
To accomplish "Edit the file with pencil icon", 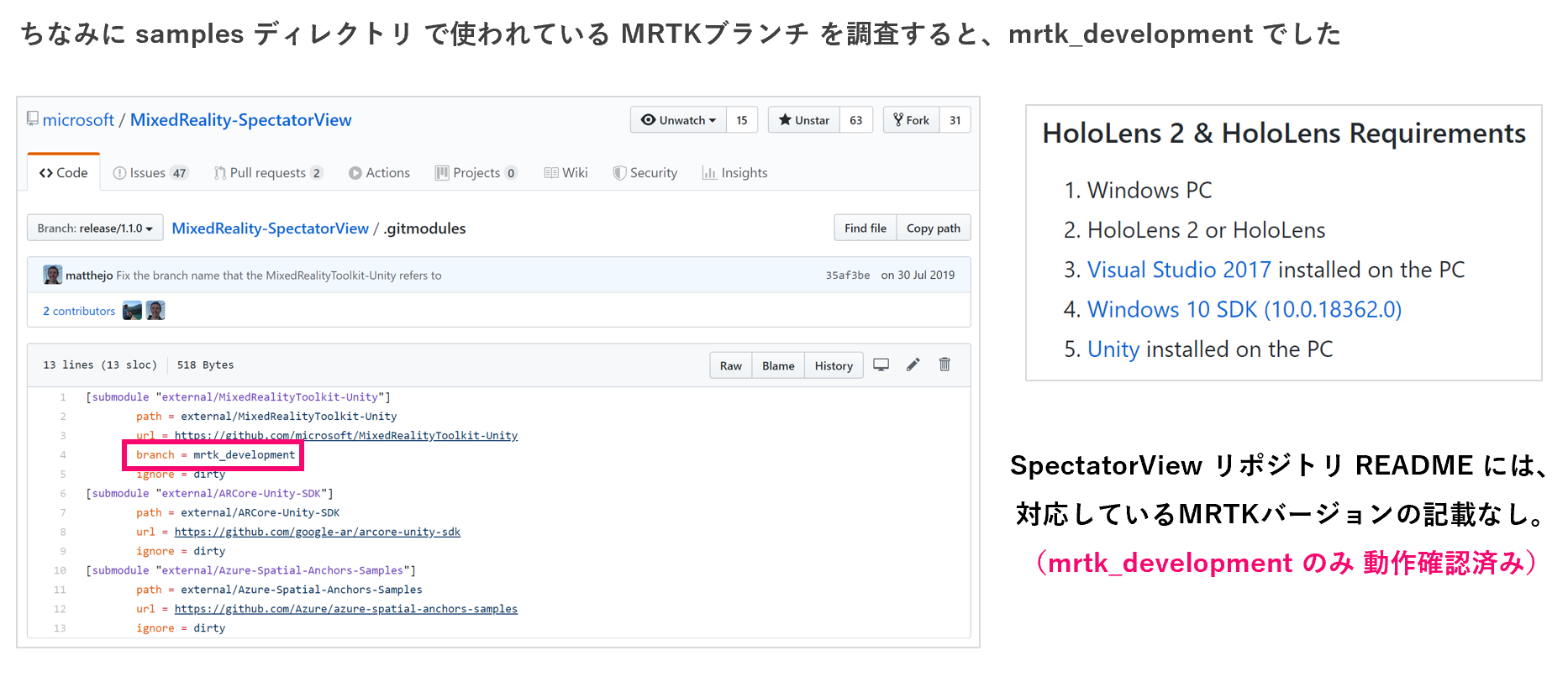I will pyautogui.click(x=913, y=365).
